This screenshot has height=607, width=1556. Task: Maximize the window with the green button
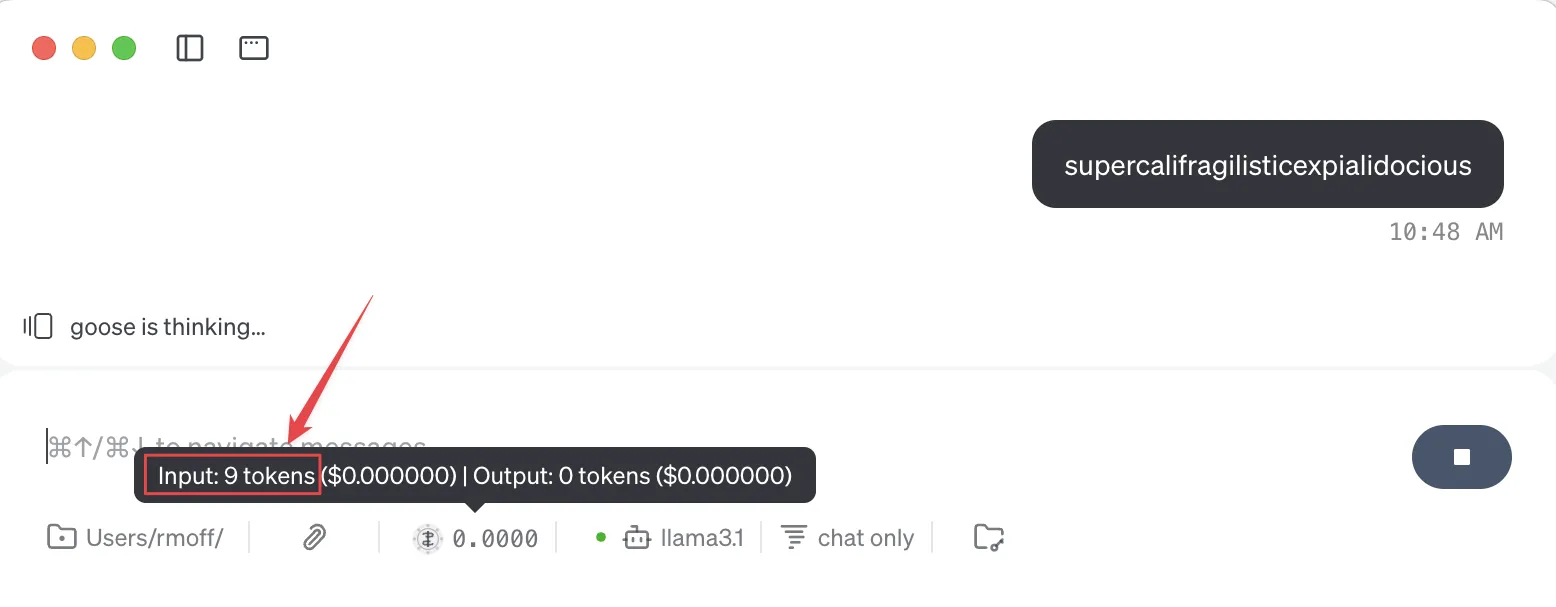[x=124, y=48]
